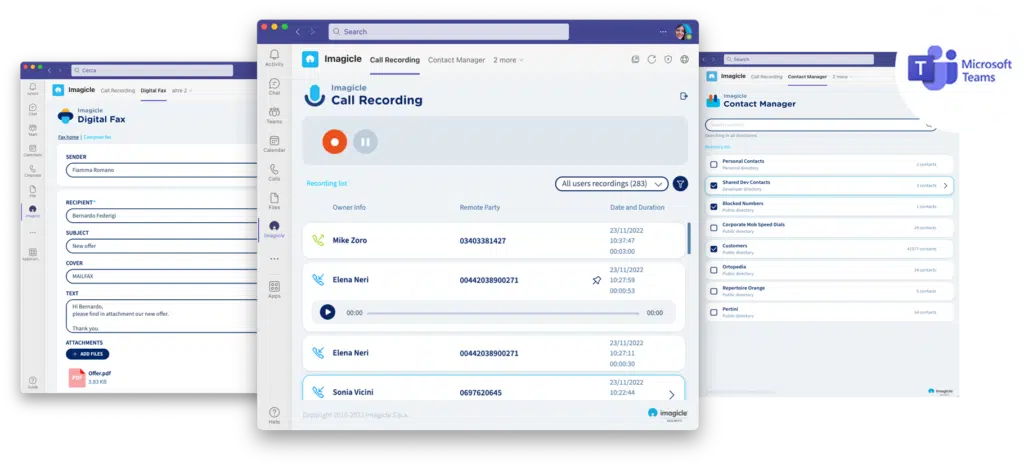Expand the Shared Dev Contacts row chevron

pos(945,185)
